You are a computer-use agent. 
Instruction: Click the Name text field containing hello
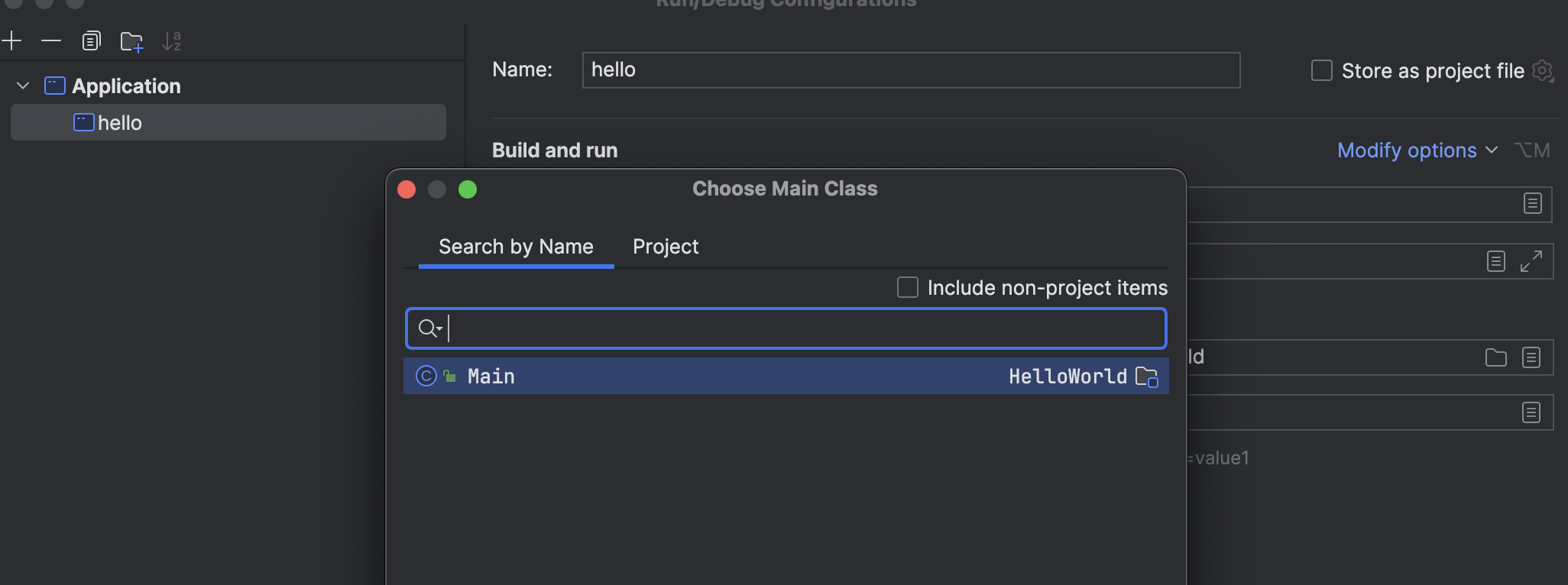pos(911,70)
